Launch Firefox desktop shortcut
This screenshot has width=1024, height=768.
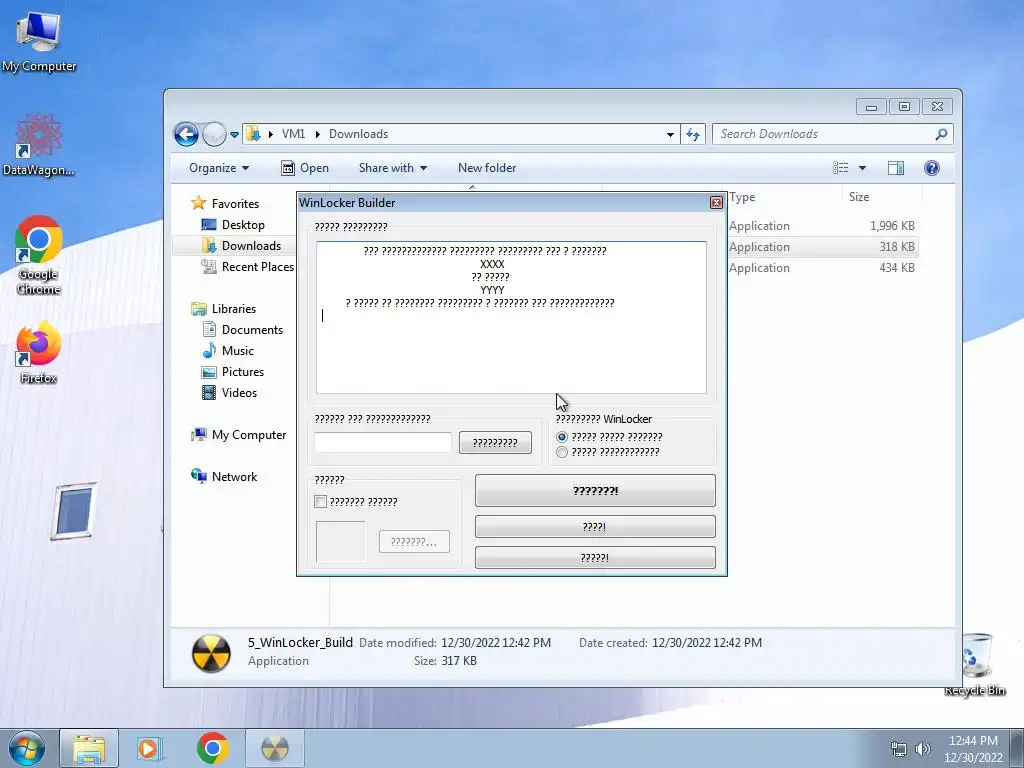(x=39, y=351)
